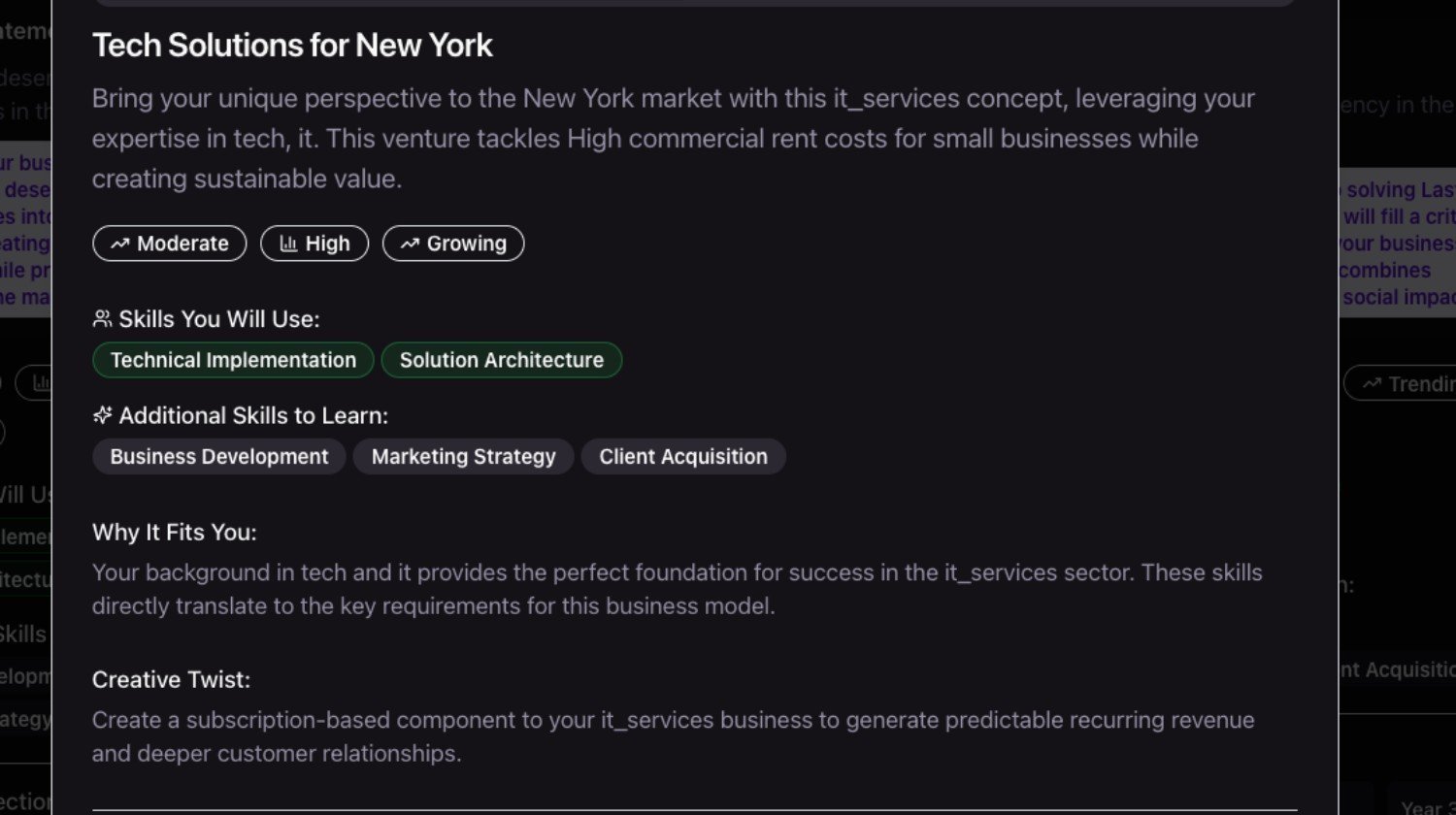
Task: Select the Solution Architecture skill tag
Action: pyautogui.click(x=502, y=360)
